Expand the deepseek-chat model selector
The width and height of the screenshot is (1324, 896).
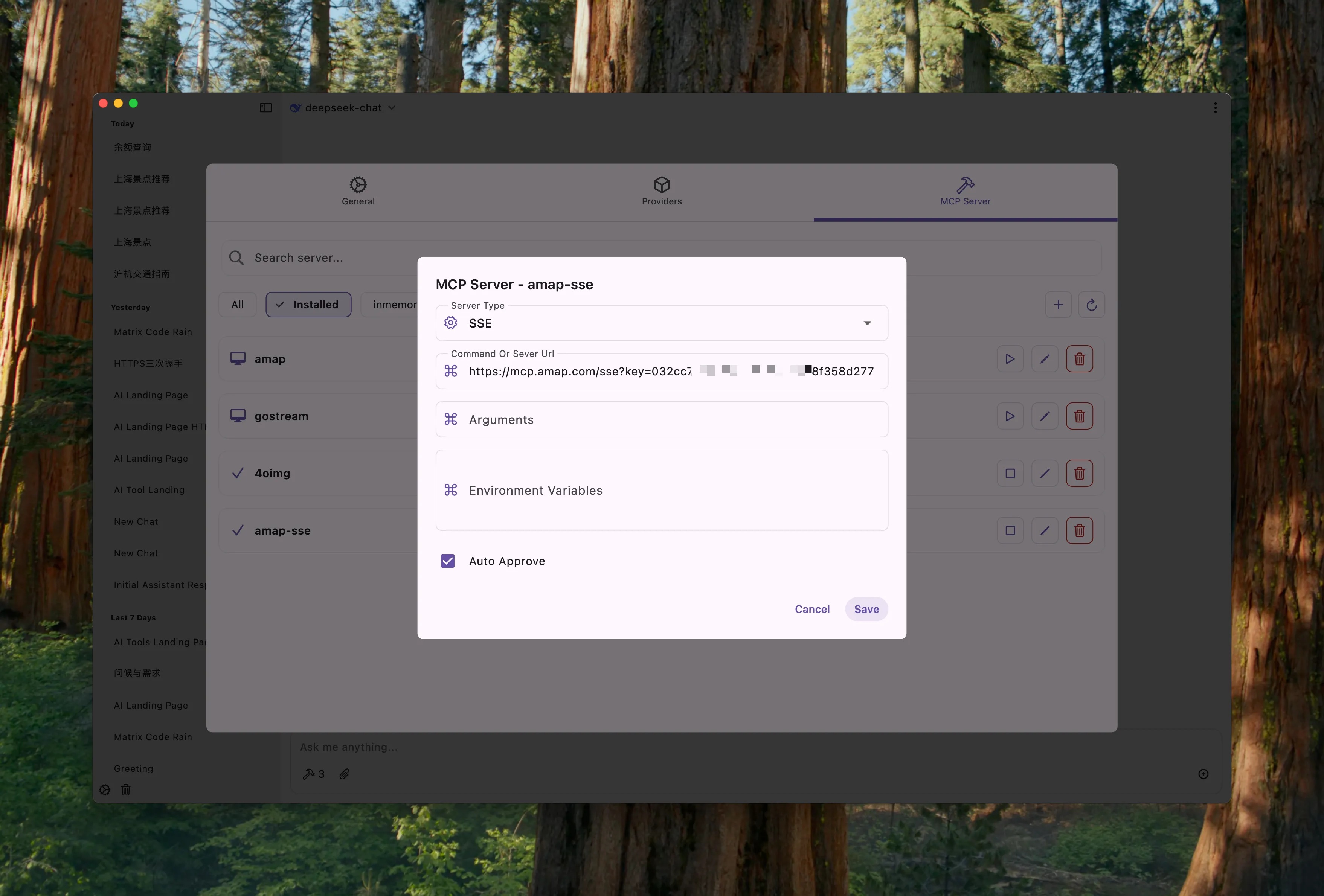(x=343, y=108)
